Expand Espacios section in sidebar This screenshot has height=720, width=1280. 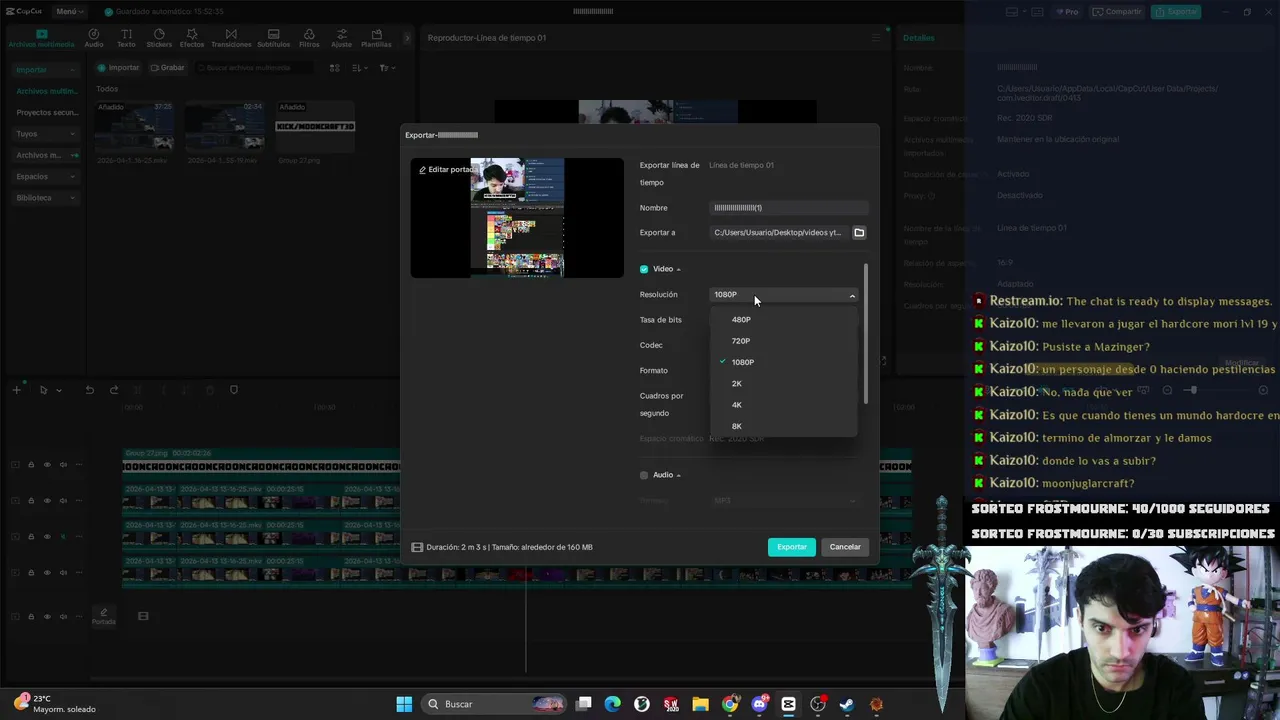(x=45, y=177)
